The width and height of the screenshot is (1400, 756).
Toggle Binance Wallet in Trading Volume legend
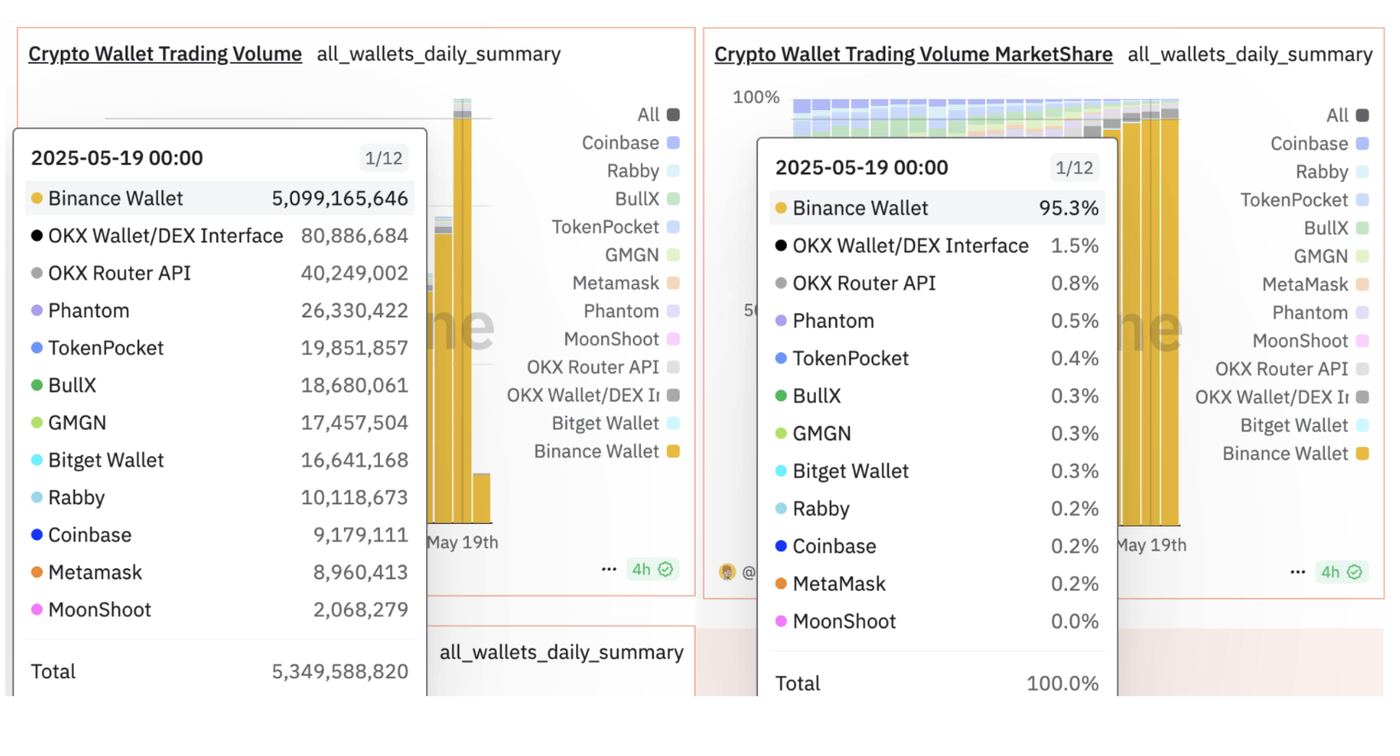pyautogui.click(x=607, y=451)
